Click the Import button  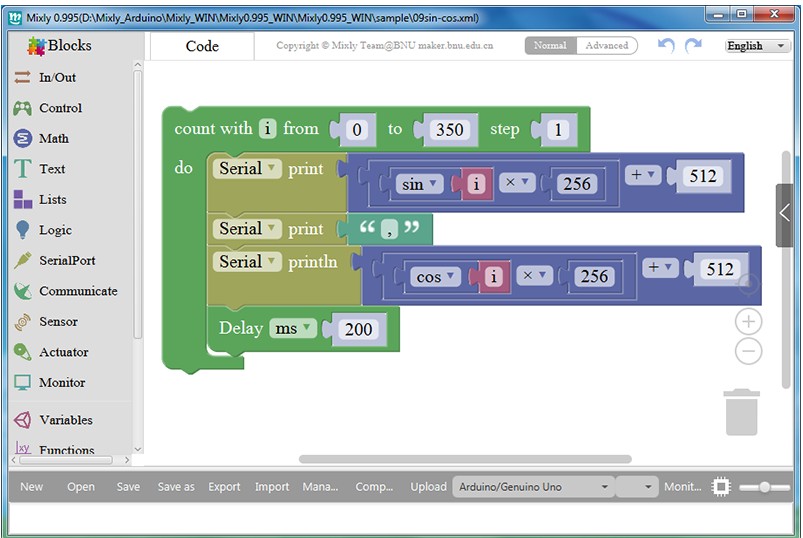pyautogui.click(x=272, y=487)
